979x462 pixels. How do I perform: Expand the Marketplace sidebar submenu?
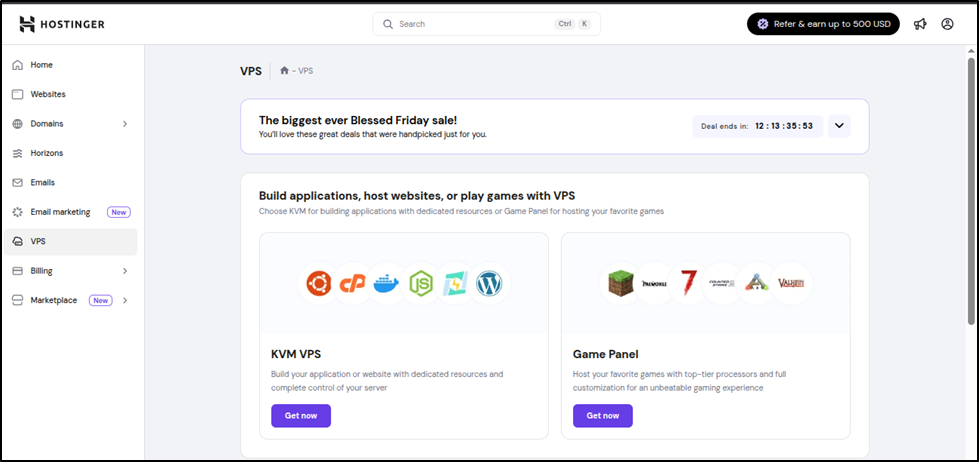click(125, 300)
